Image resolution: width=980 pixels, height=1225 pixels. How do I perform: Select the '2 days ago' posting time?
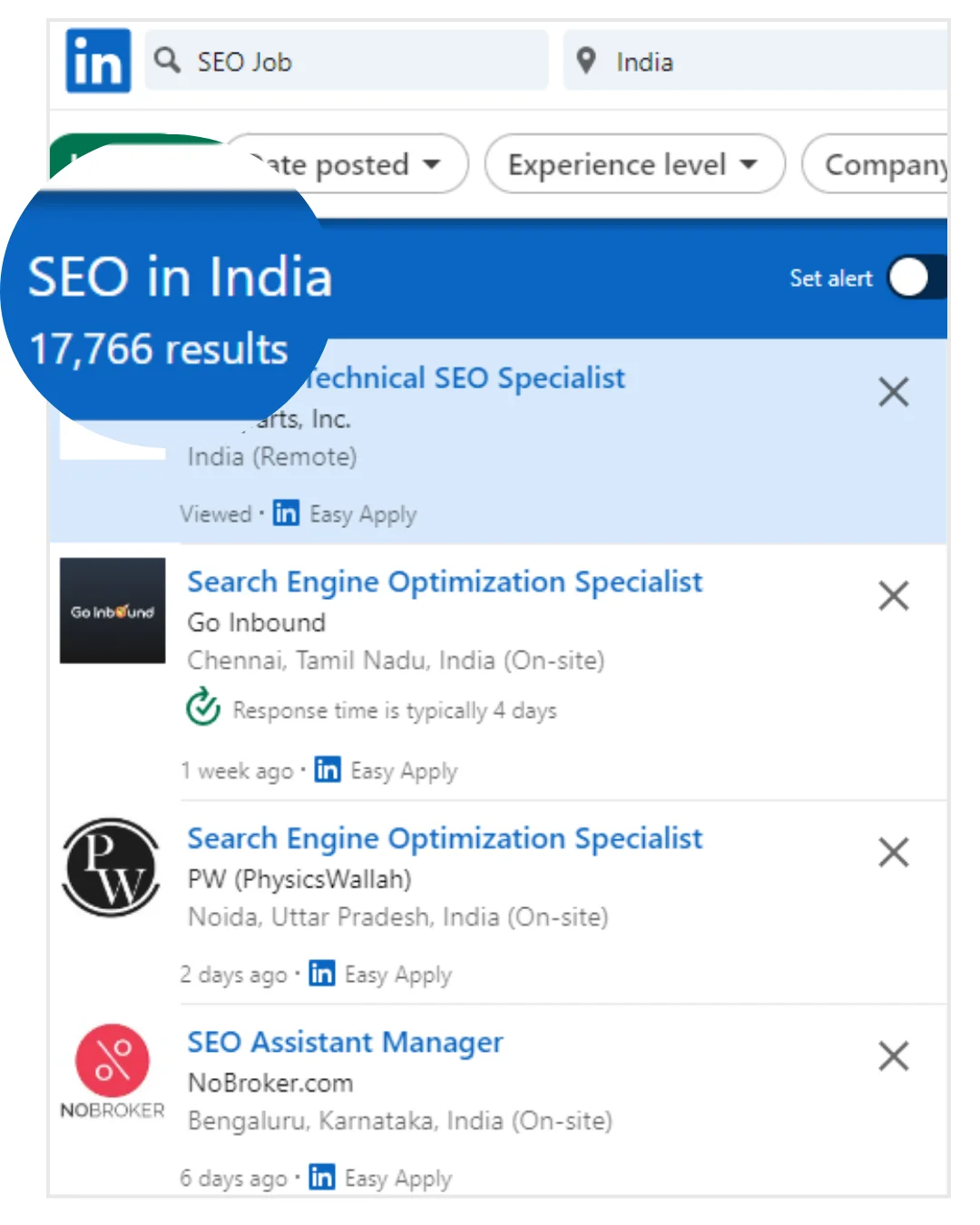(233, 975)
